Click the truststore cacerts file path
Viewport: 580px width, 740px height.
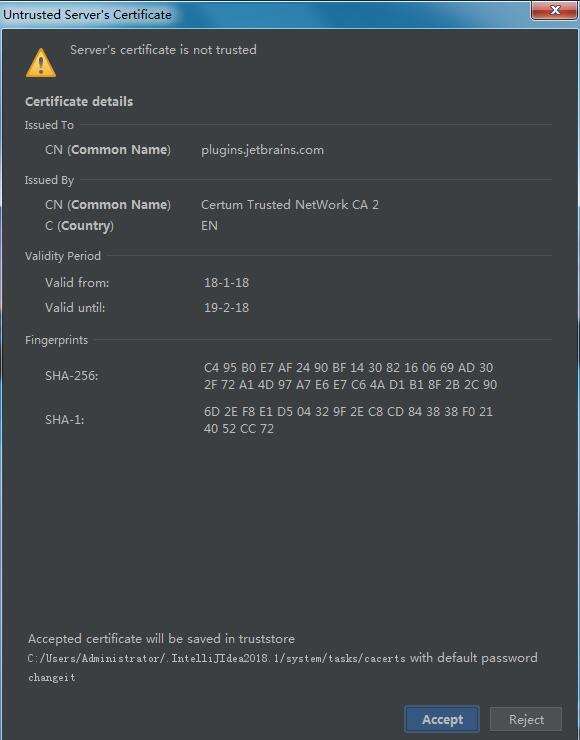tap(217, 658)
